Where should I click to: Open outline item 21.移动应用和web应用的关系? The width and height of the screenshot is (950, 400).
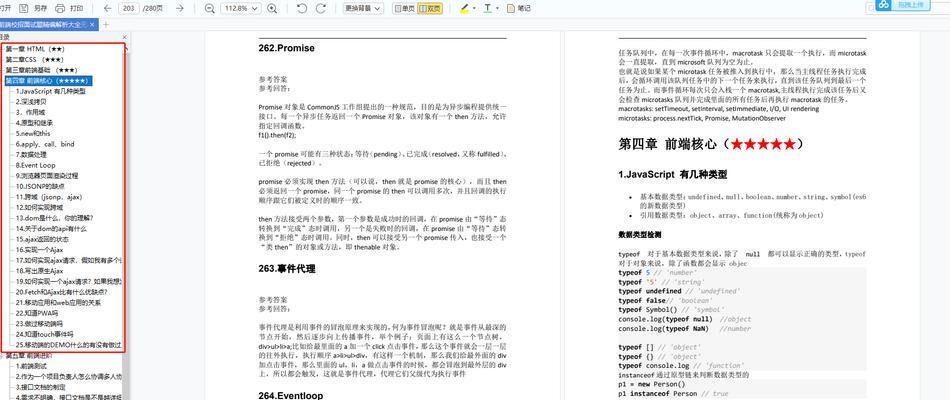click(58, 302)
